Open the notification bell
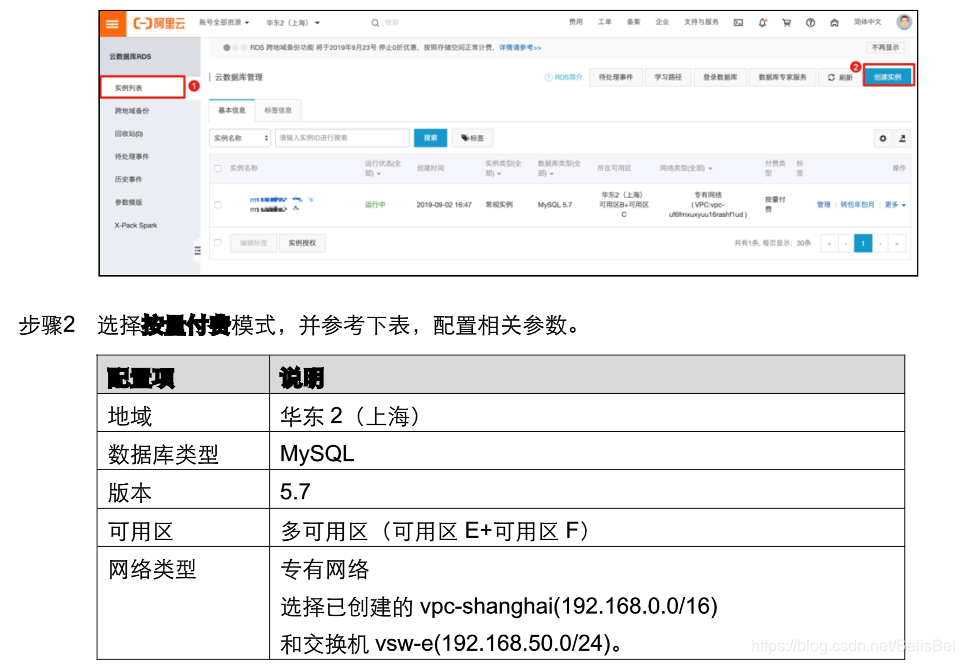Screen dimensions: 964x664 (762, 23)
